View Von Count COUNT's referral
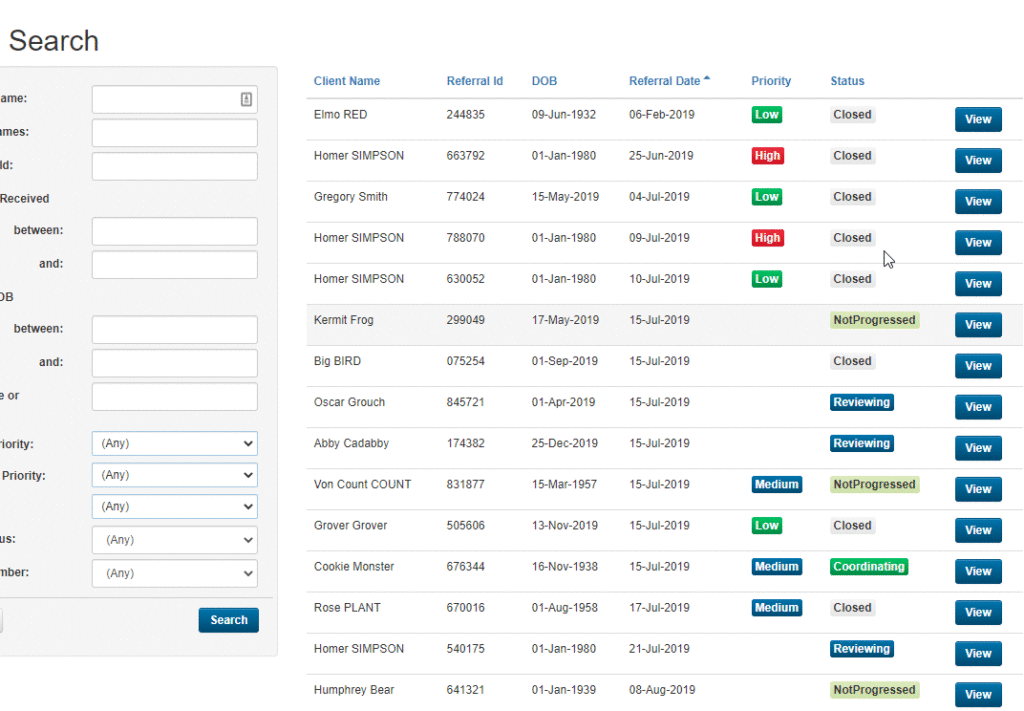Screen dimensions: 1024x711 (x=978, y=490)
